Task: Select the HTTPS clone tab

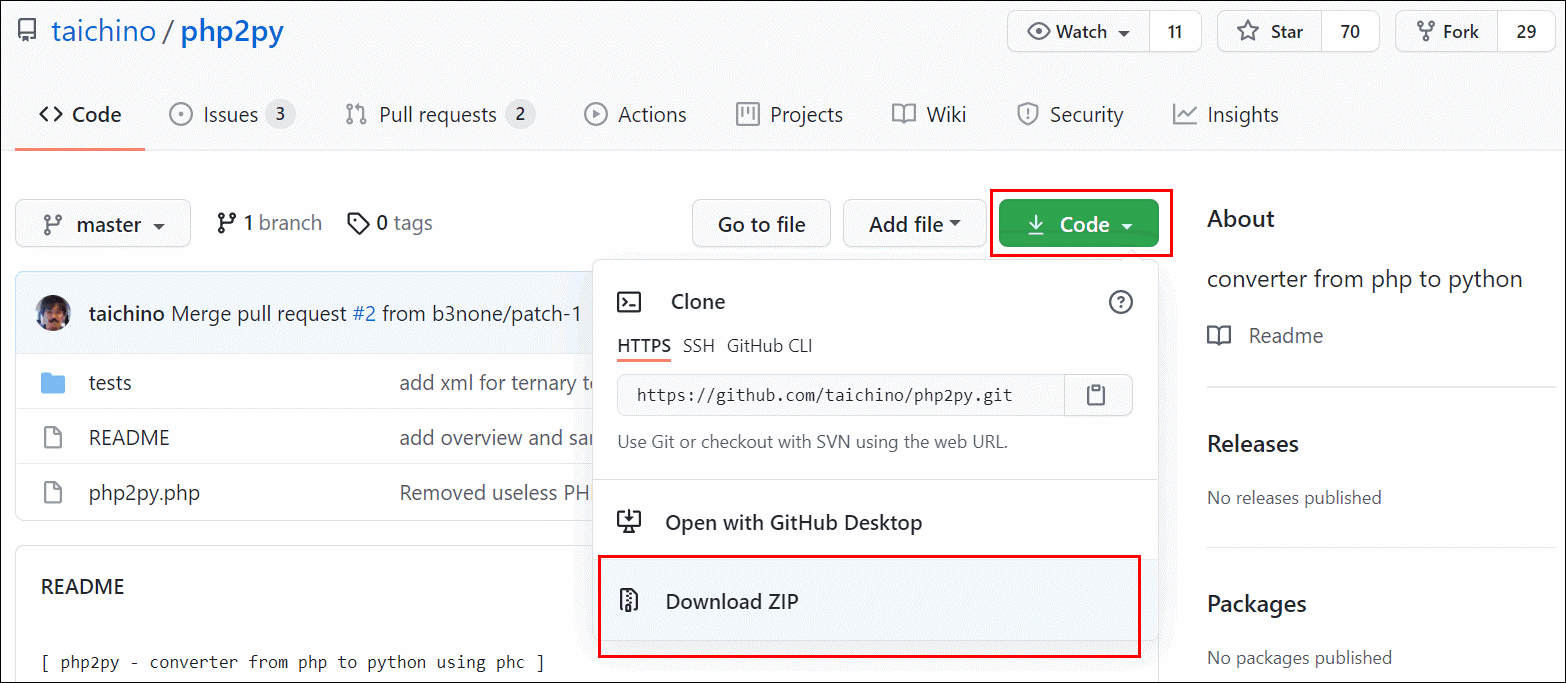Action: coord(644,346)
